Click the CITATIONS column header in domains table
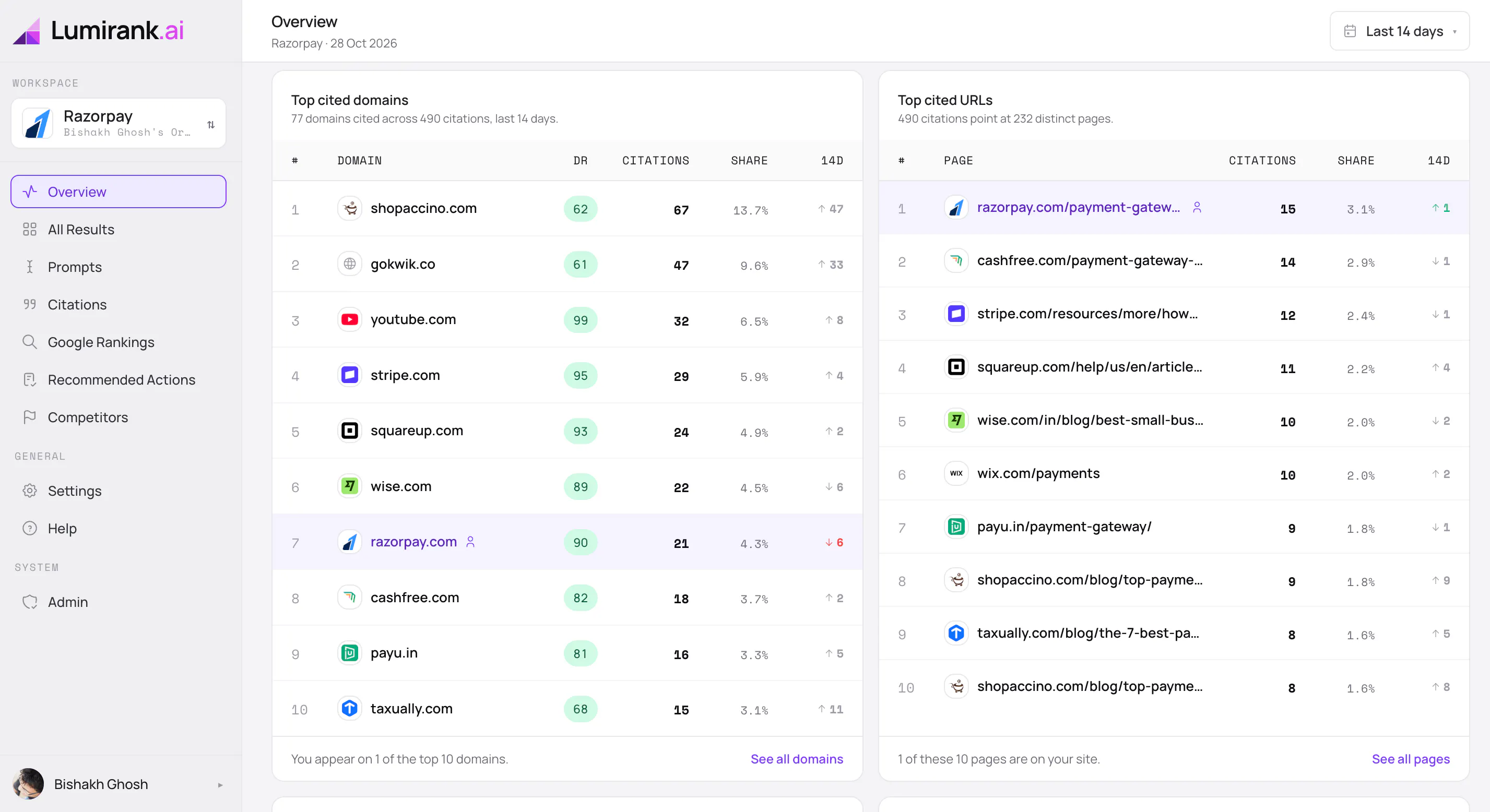Screen dimensions: 1490x812 pos(655,161)
